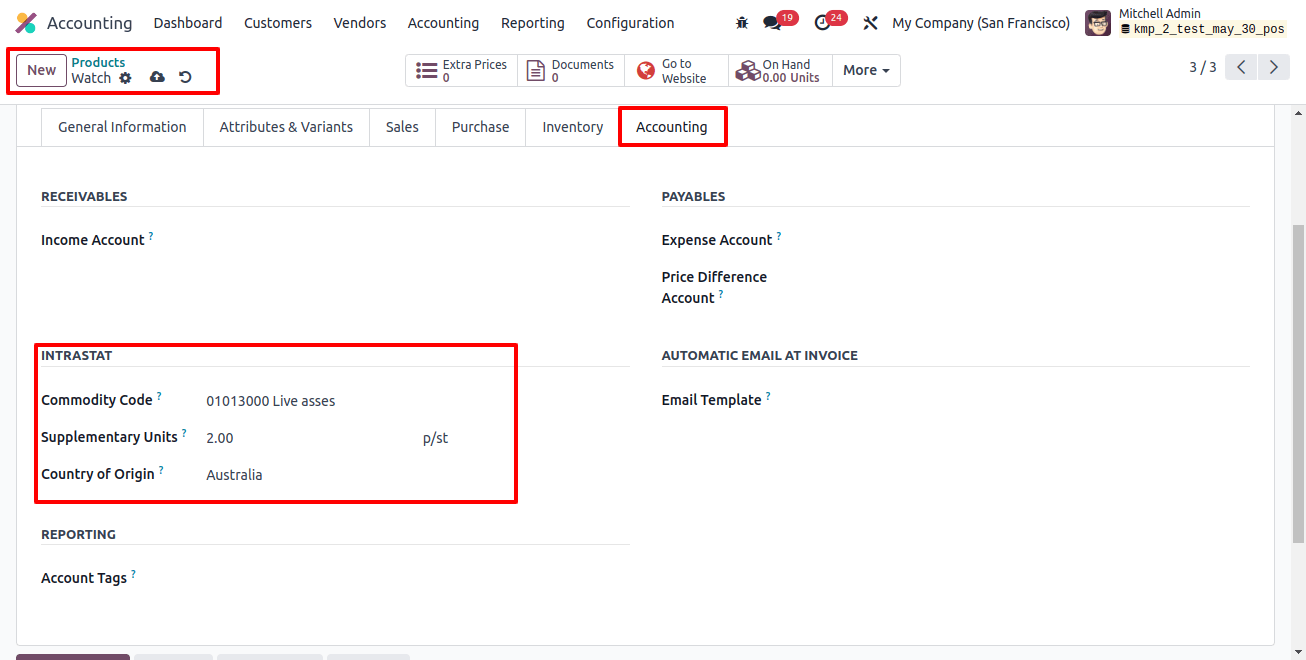The height and width of the screenshot is (660, 1306).
Task: Select the Accounting form tab
Action: click(x=672, y=127)
